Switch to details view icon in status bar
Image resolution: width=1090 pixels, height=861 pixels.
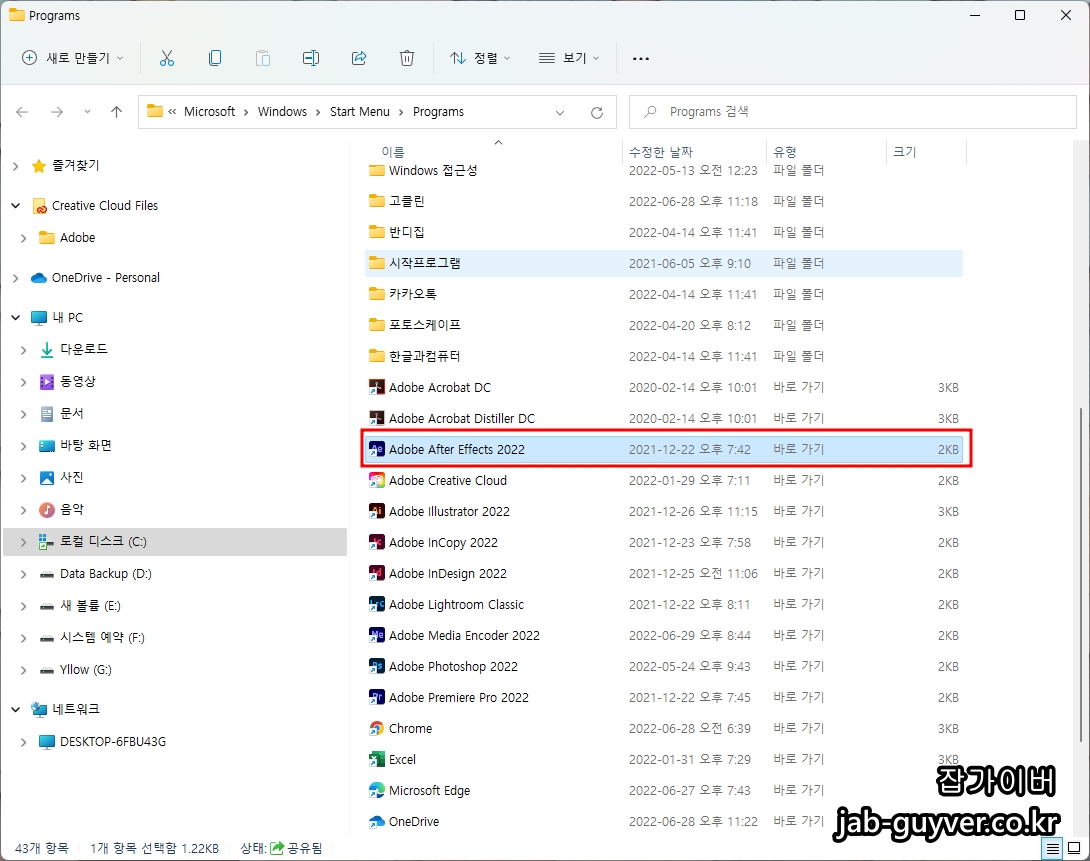pos(1053,848)
